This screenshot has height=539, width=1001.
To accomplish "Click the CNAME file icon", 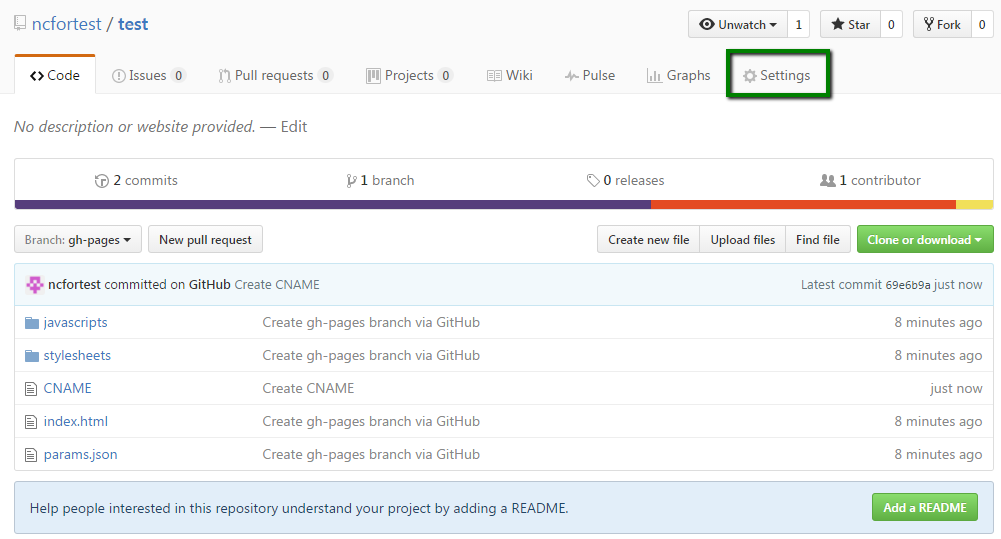I will coord(31,389).
